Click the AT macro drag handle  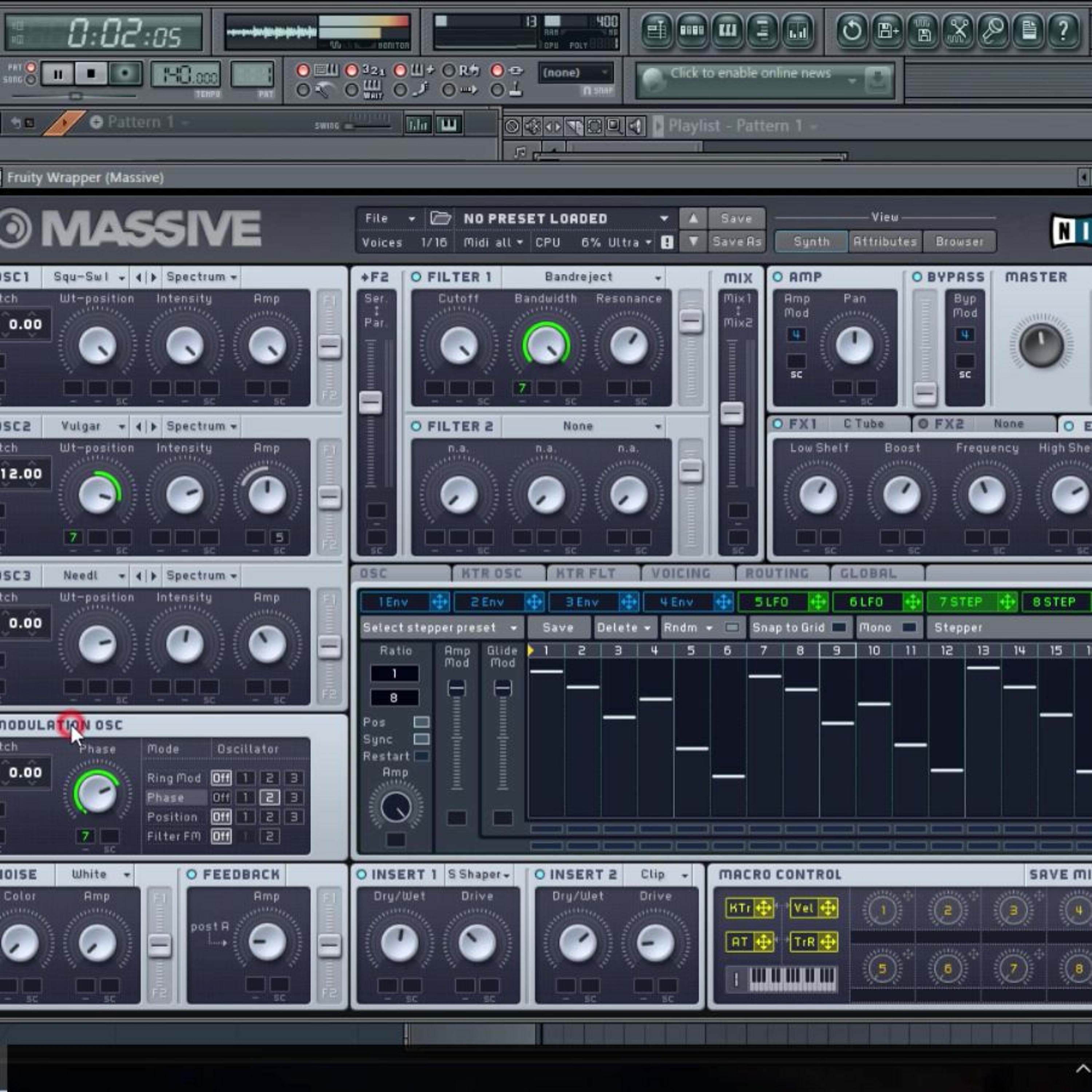[x=764, y=942]
